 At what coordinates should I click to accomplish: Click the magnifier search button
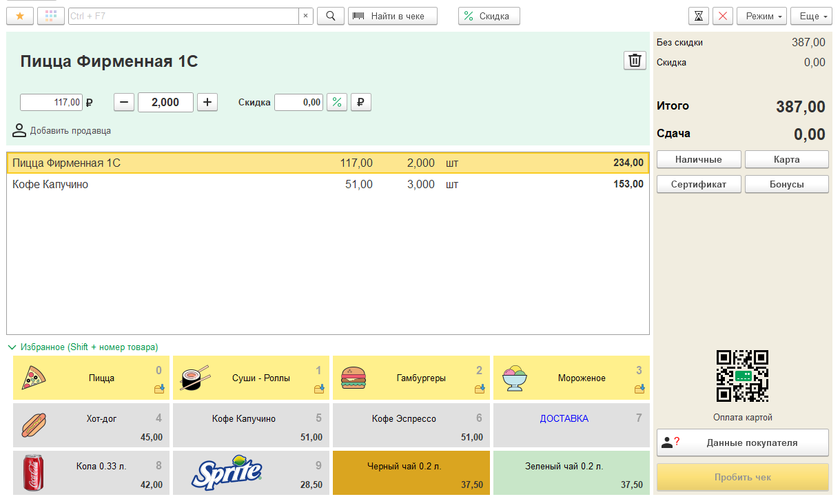point(330,16)
